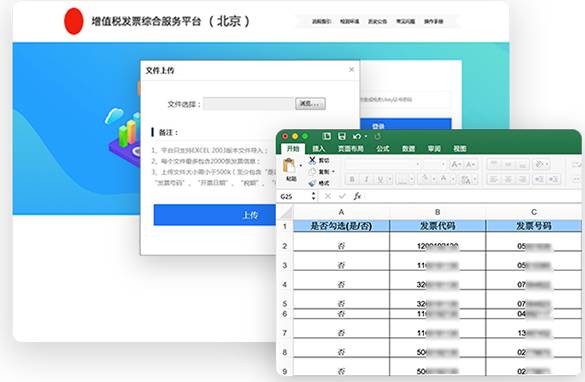The height and width of the screenshot is (382, 585).
Task: Apply the fill color bucket
Action: (x=425, y=179)
